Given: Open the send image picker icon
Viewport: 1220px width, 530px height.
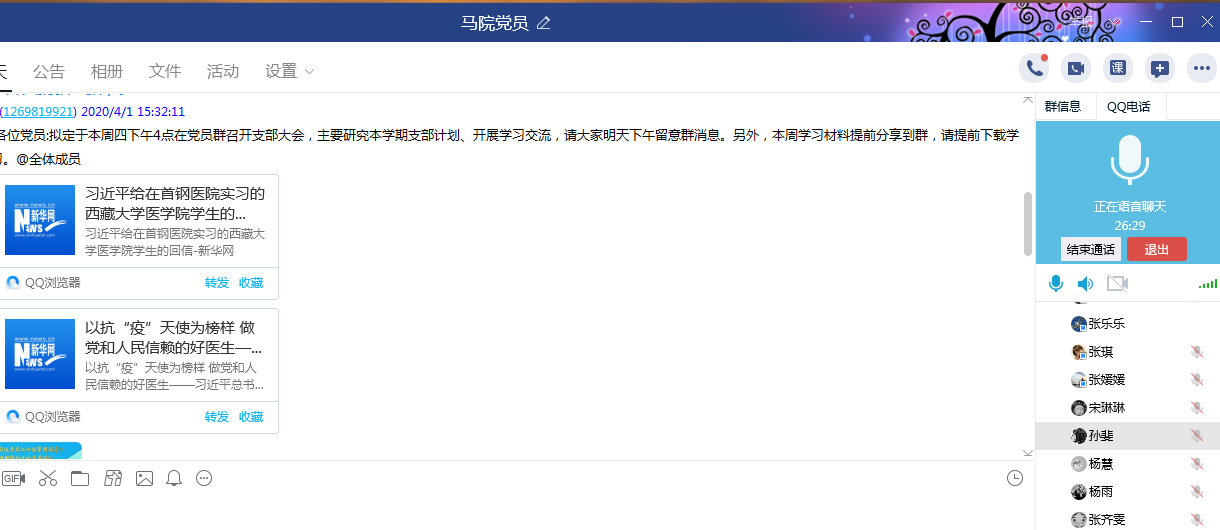Looking at the screenshot, I should click(144, 478).
